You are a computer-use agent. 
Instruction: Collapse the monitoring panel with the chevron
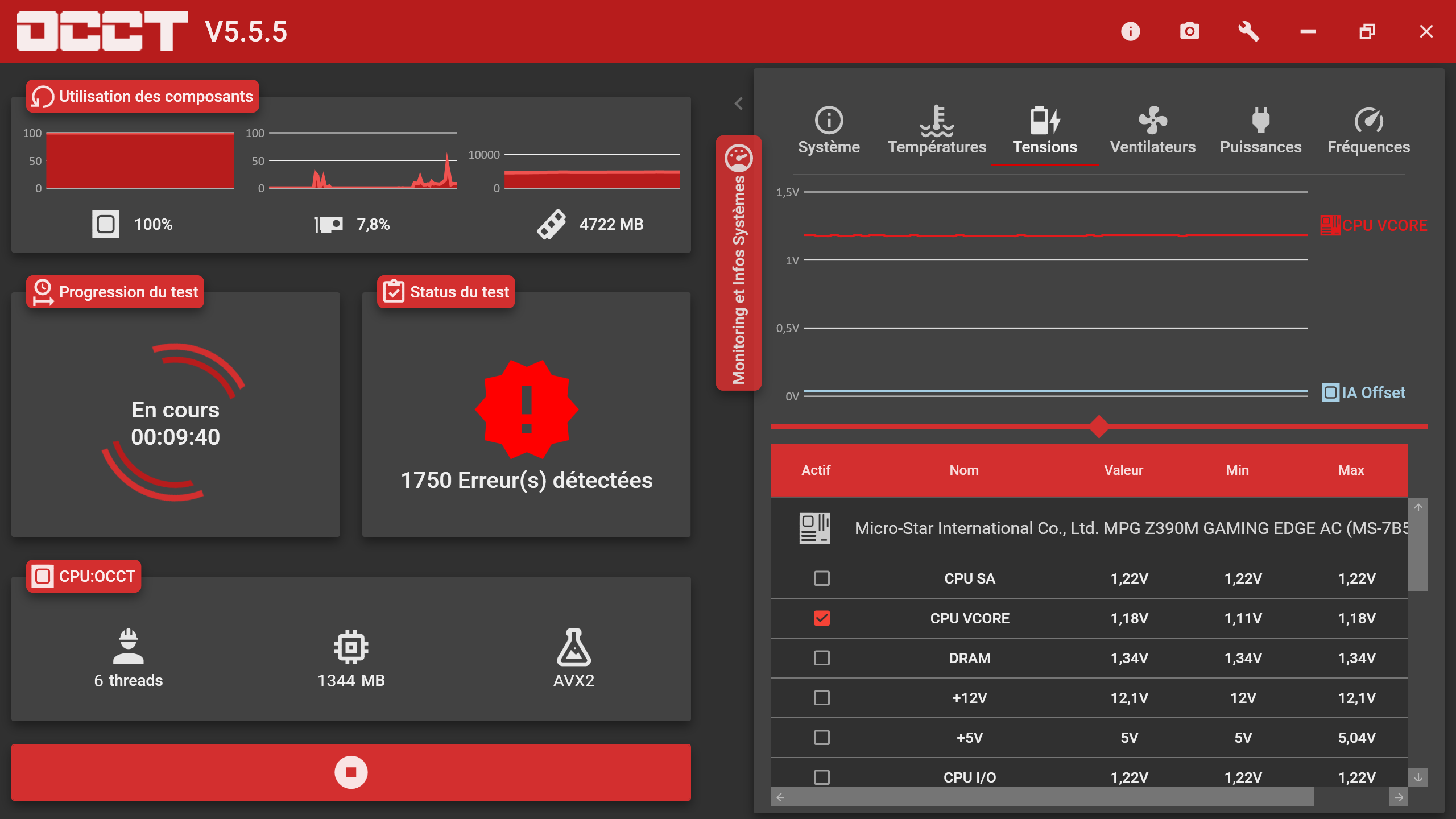[739, 104]
